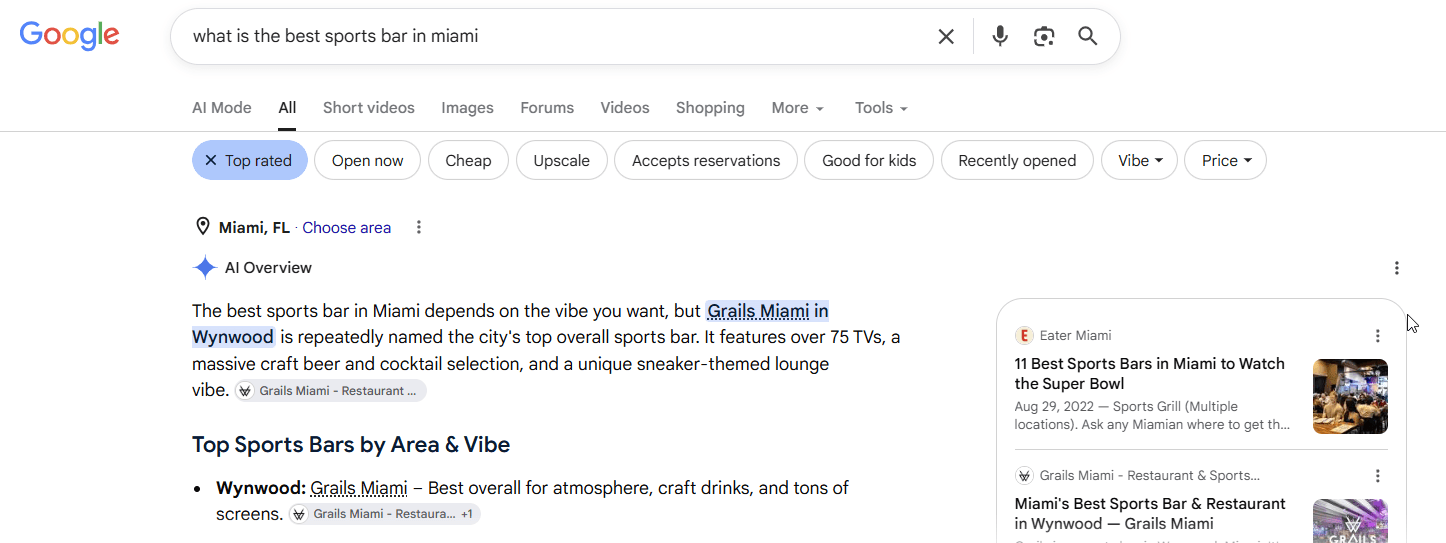Click the Miami, FL location text
This screenshot has width=1446, height=543.
pyautogui.click(x=254, y=227)
